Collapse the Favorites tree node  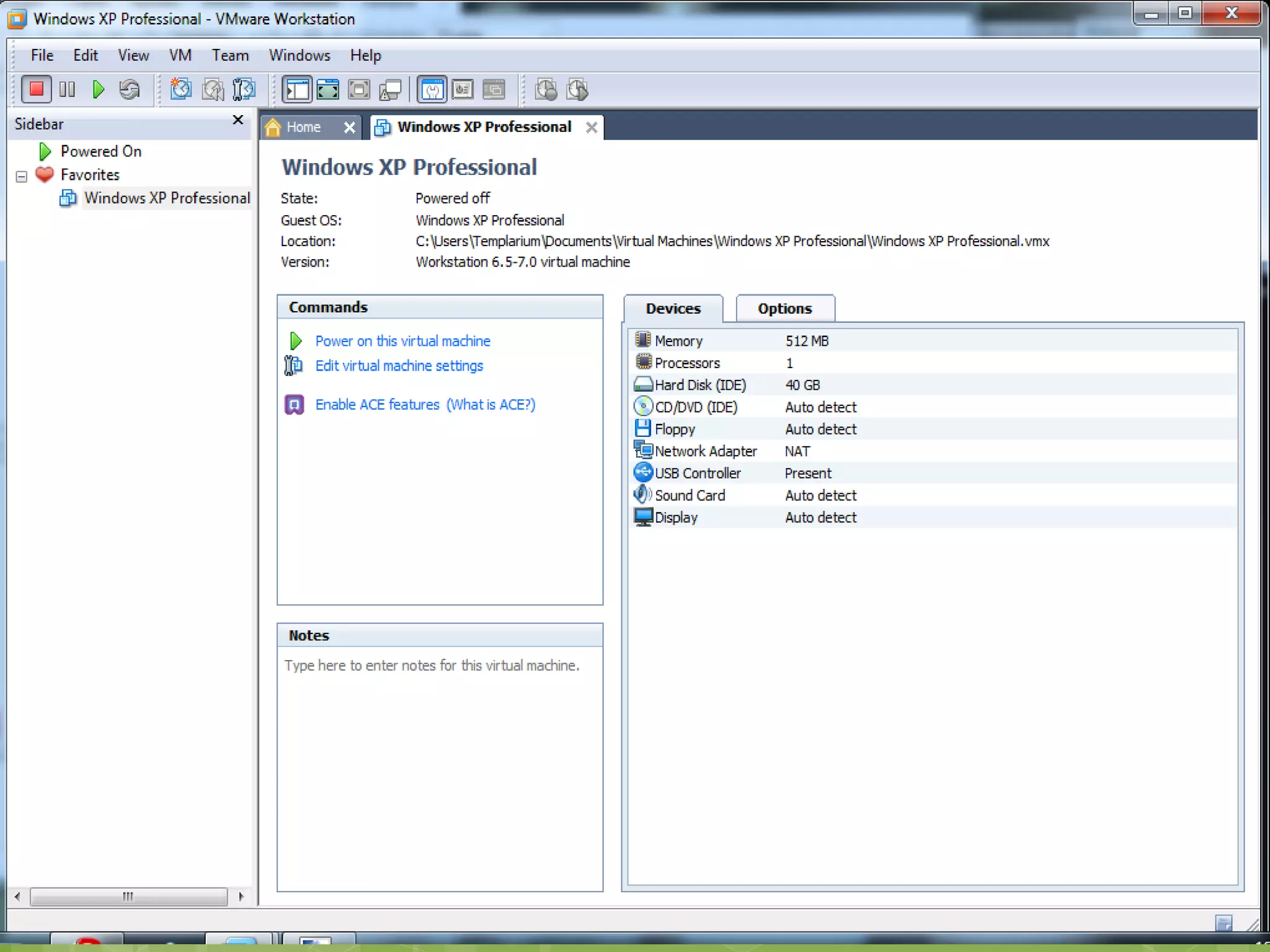(x=22, y=176)
